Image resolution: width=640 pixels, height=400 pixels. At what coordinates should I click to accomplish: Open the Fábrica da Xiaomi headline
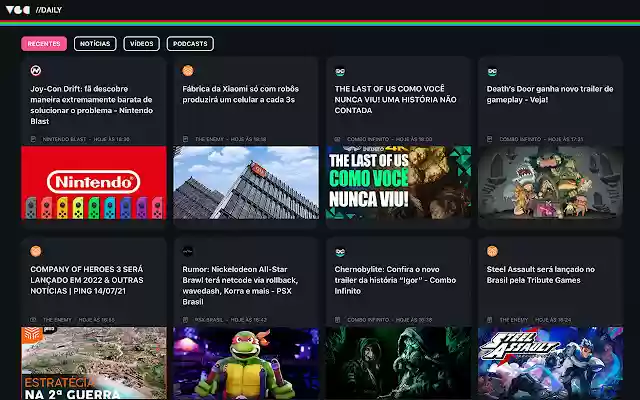pos(240,94)
